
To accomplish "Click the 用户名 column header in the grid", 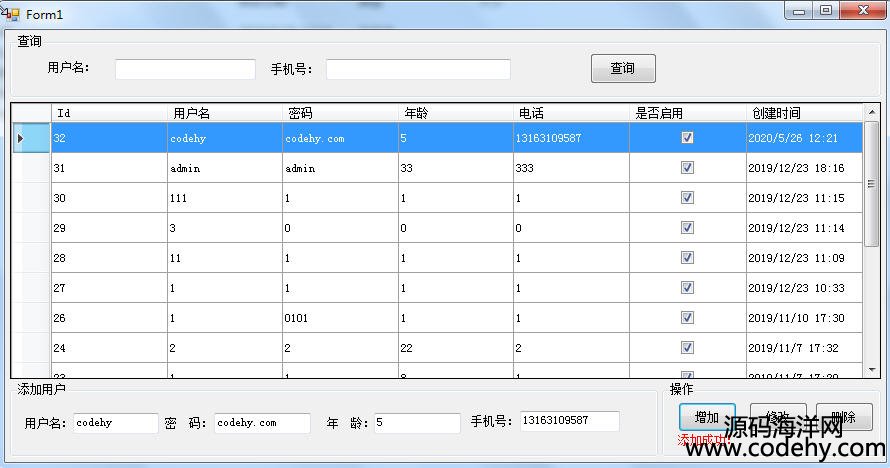I will 225,113.
